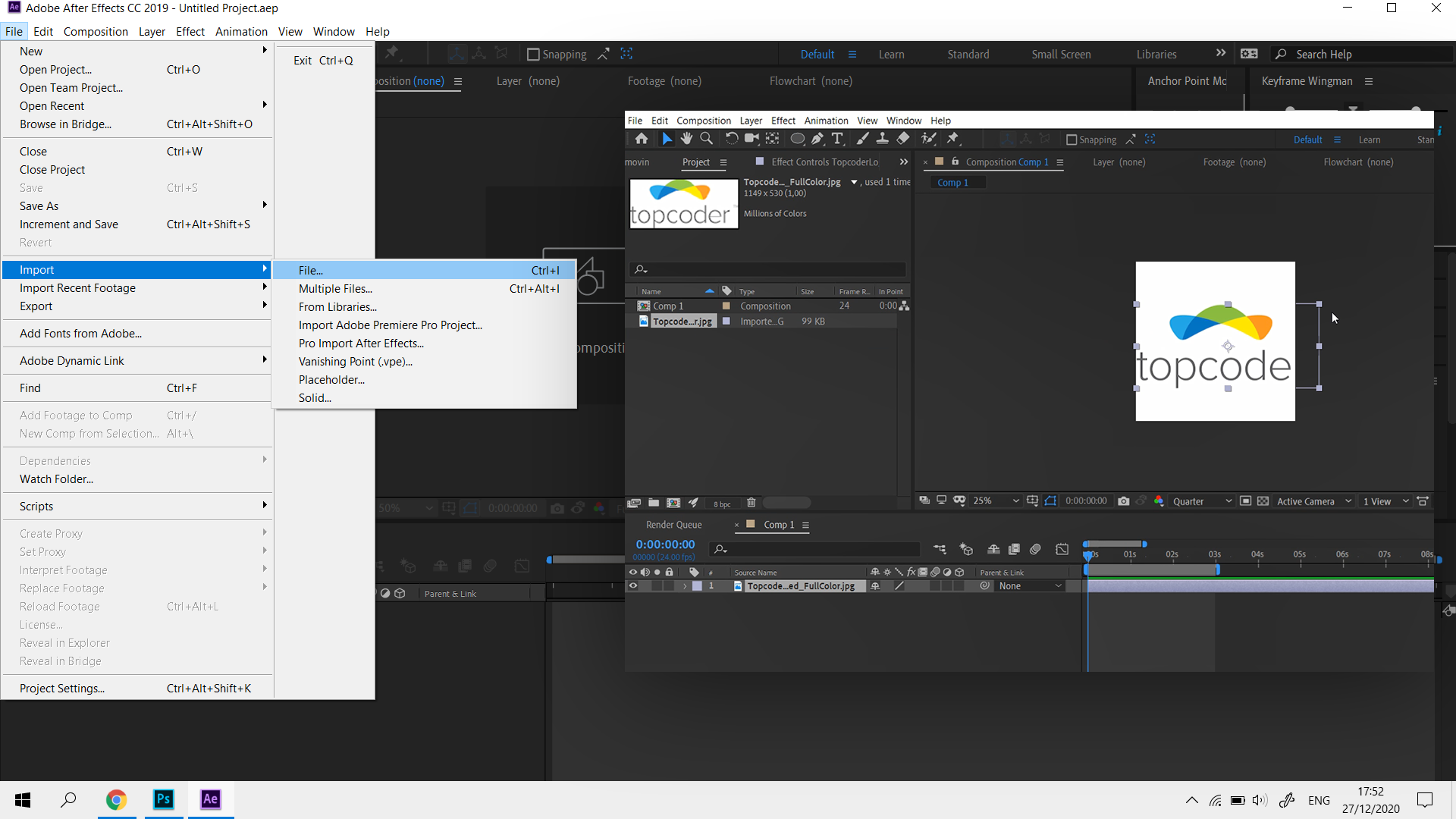Click From Libraries import option
Screen dimensions: 1456x819
(x=337, y=307)
